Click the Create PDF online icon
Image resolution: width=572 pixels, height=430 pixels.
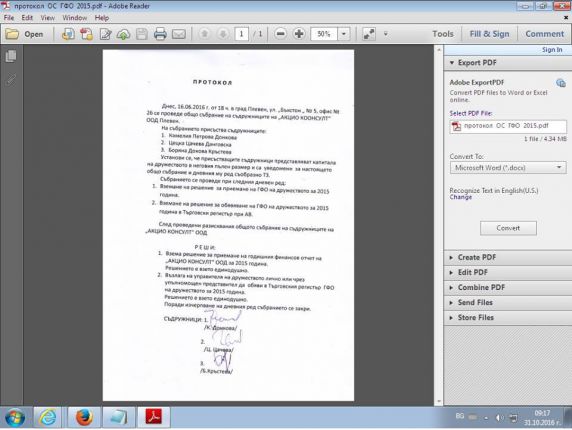(x=86, y=34)
